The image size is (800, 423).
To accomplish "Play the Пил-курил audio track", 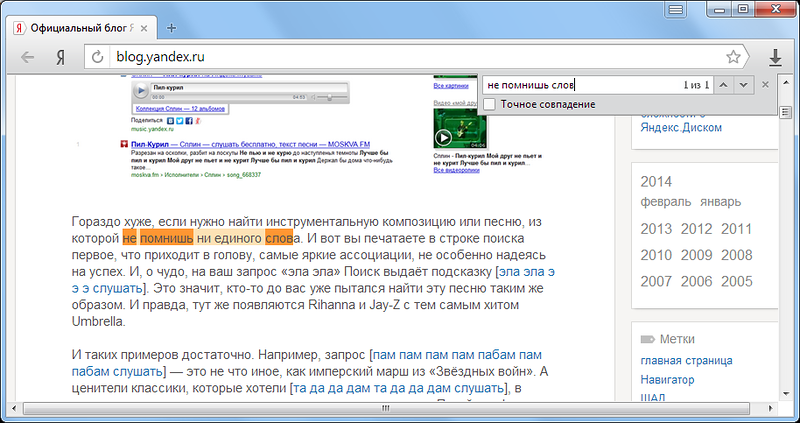I will pos(140,91).
